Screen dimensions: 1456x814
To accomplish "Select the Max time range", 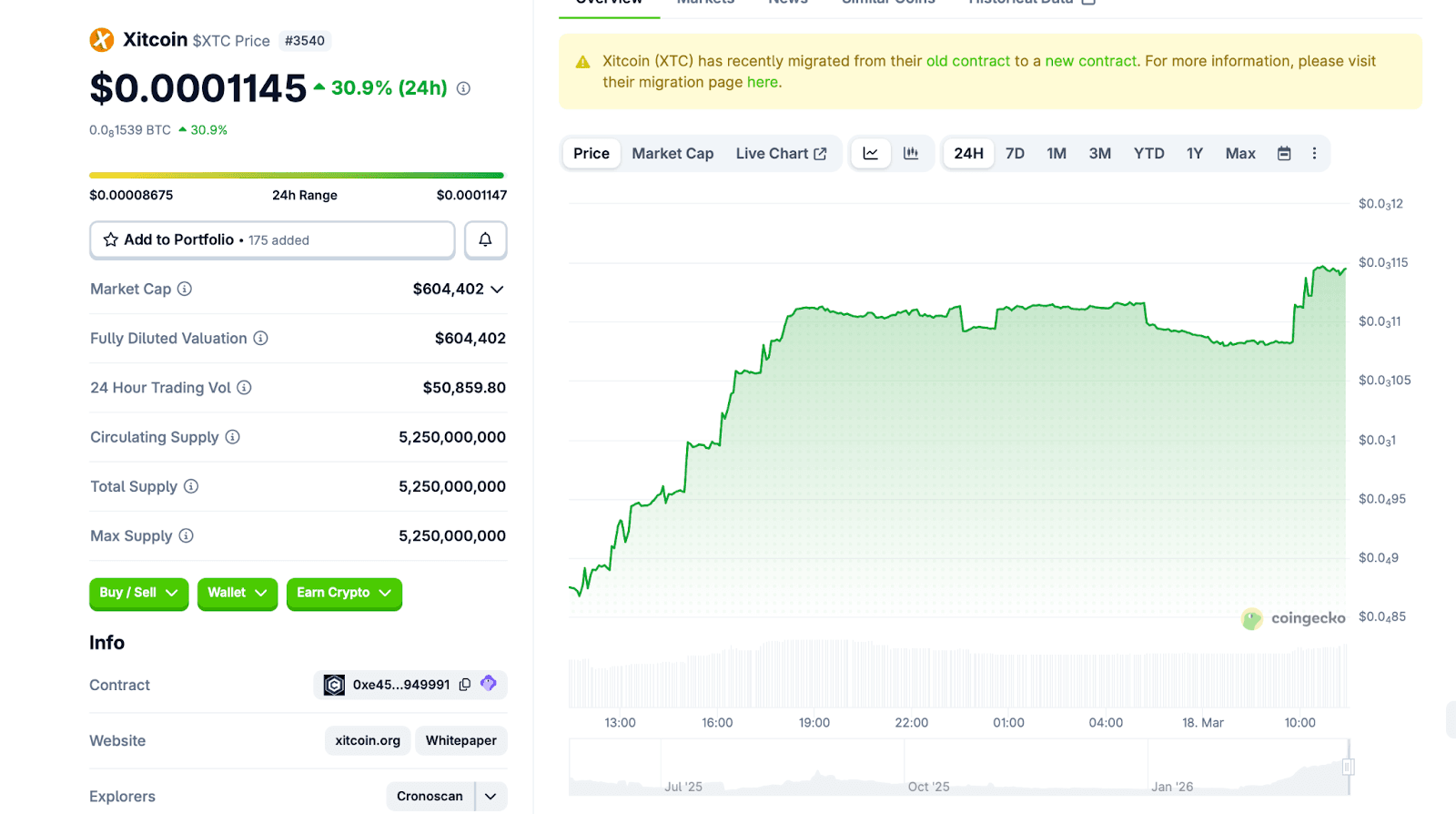I will coord(1240,153).
